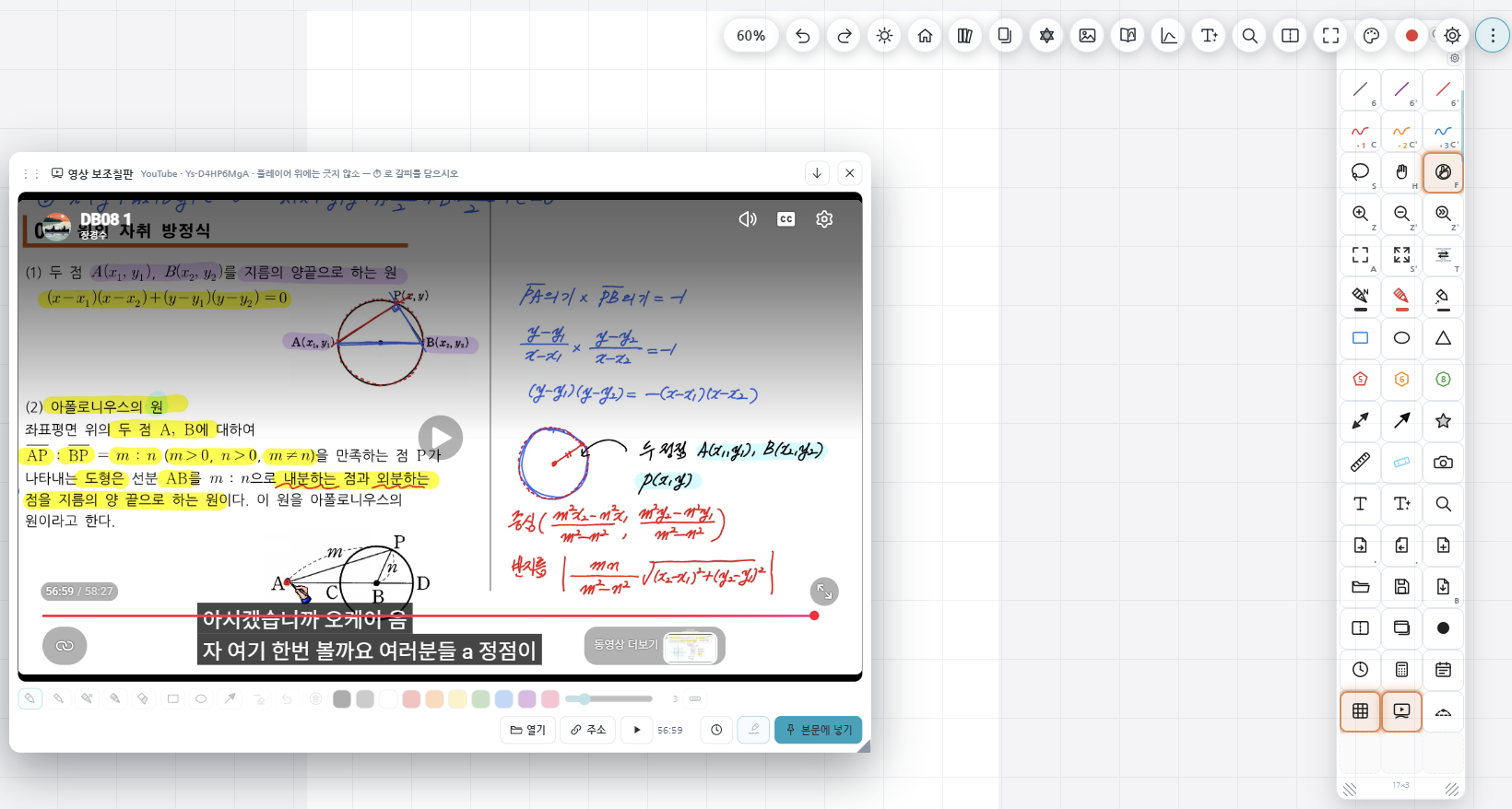Click the save floppy disk icon
This screenshot has height=809, width=1512.
click(x=1401, y=587)
